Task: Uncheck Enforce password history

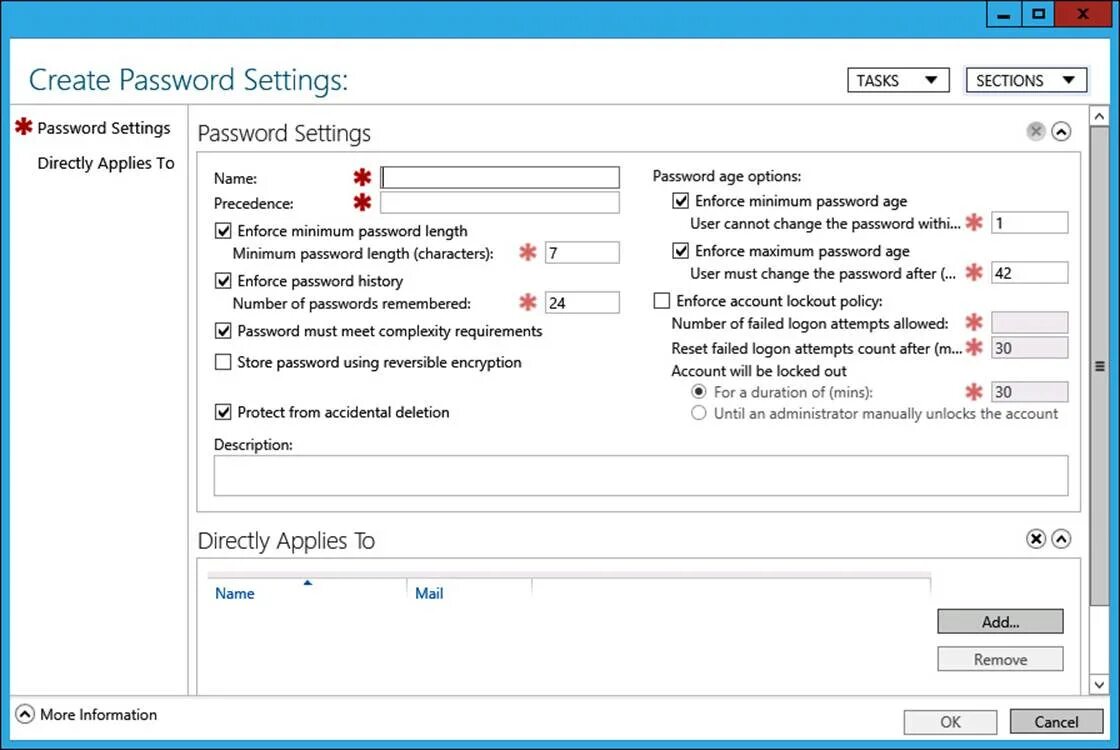Action: click(x=223, y=281)
